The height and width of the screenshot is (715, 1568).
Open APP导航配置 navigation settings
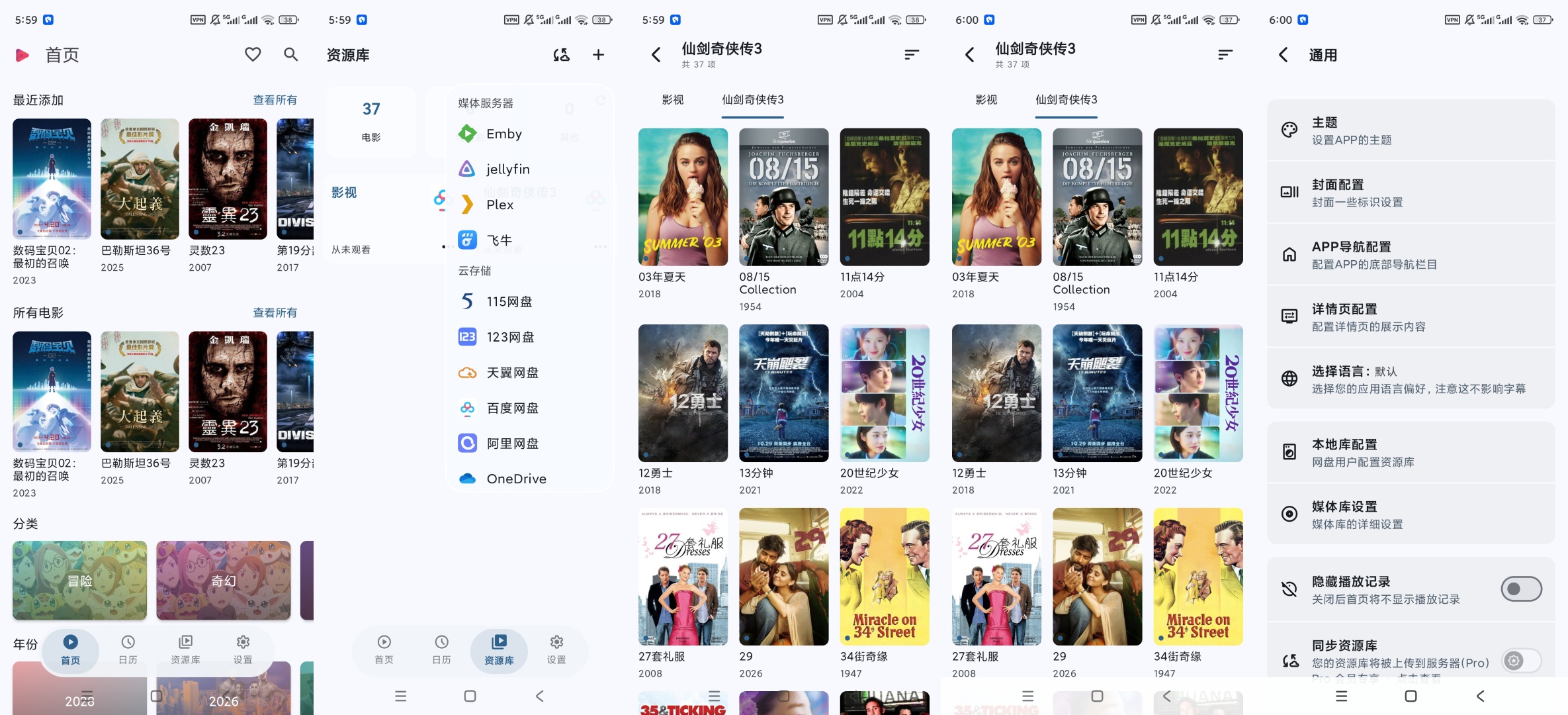click(1411, 255)
